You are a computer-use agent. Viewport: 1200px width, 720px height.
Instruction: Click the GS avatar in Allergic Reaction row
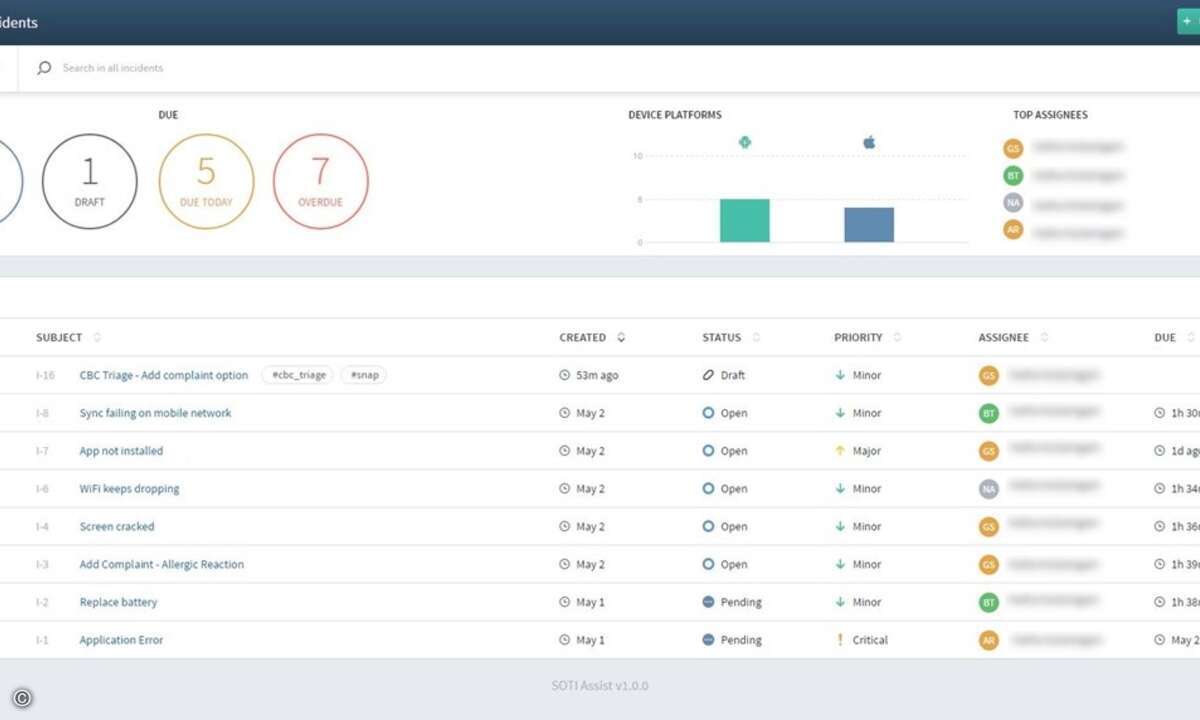tap(989, 565)
